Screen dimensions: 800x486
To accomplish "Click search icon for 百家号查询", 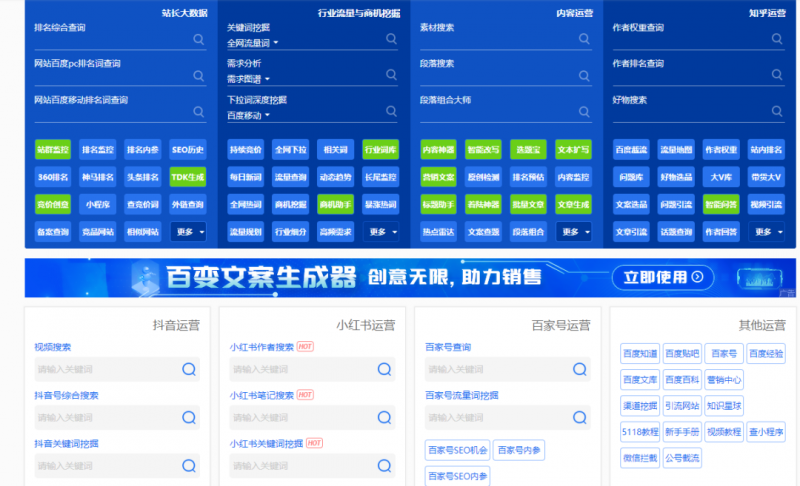I will click(580, 369).
